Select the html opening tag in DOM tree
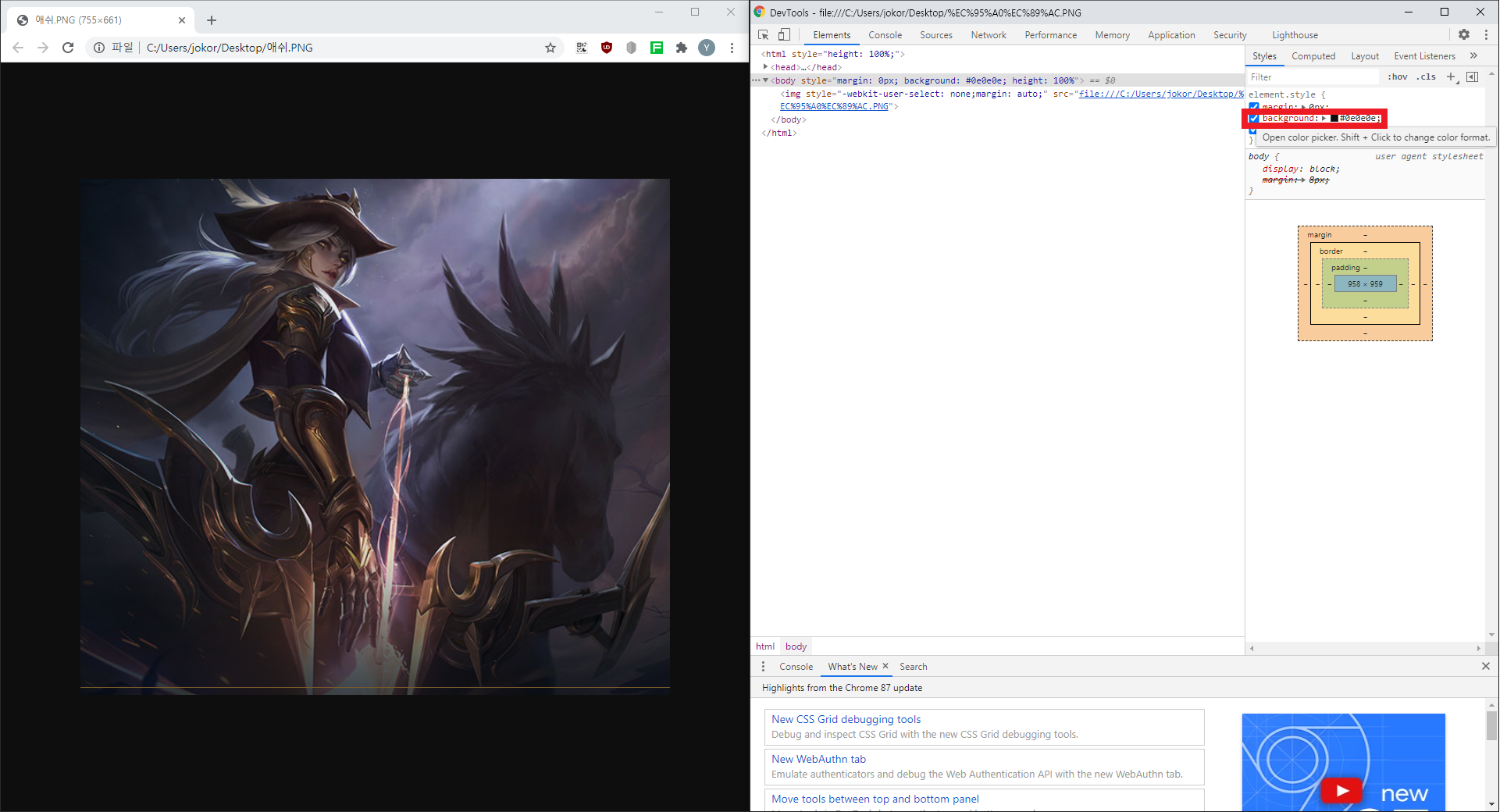This screenshot has height=812, width=1507. click(832, 54)
